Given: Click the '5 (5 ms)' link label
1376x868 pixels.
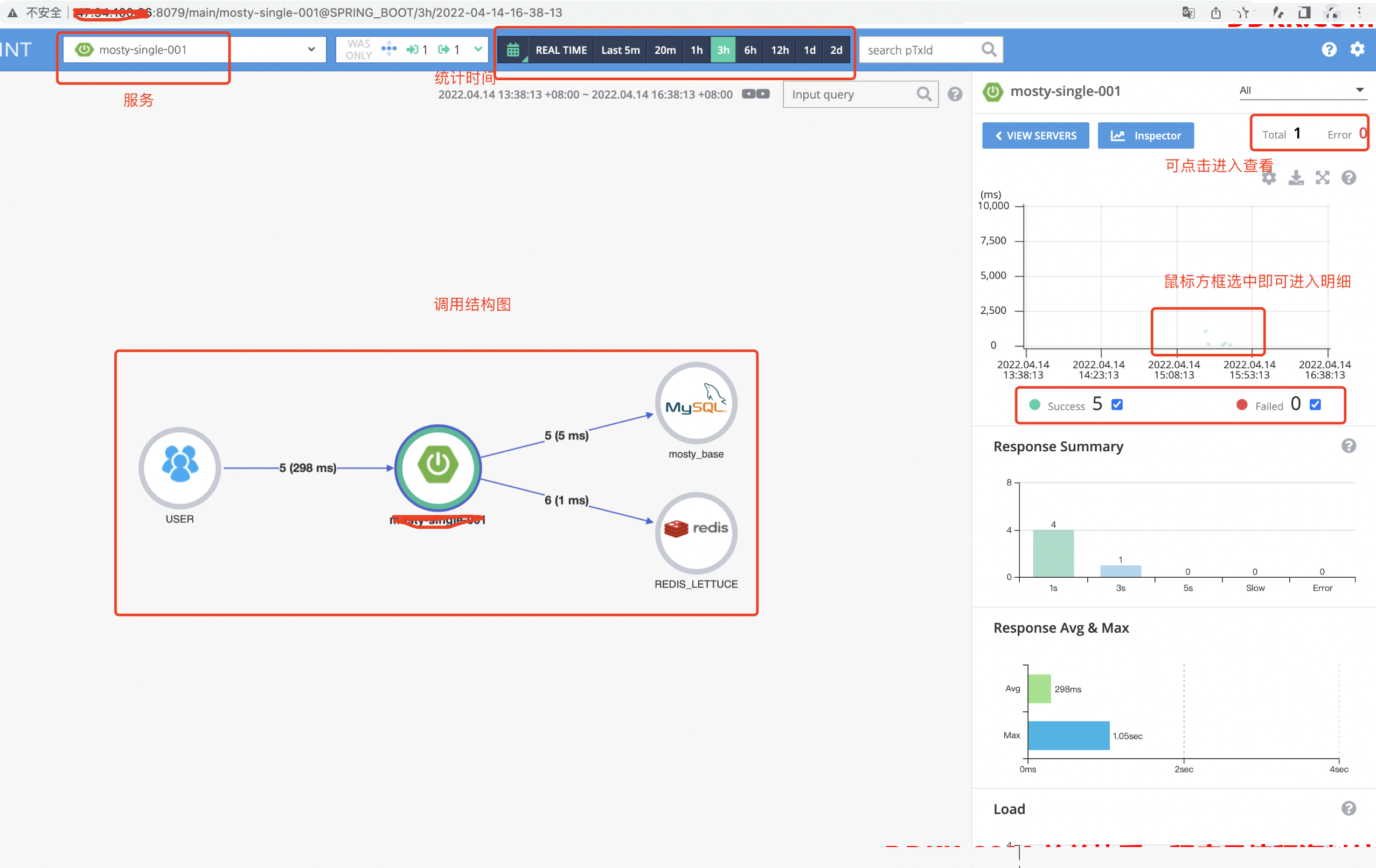Looking at the screenshot, I should pyautogui.click(x=566, y=435).
